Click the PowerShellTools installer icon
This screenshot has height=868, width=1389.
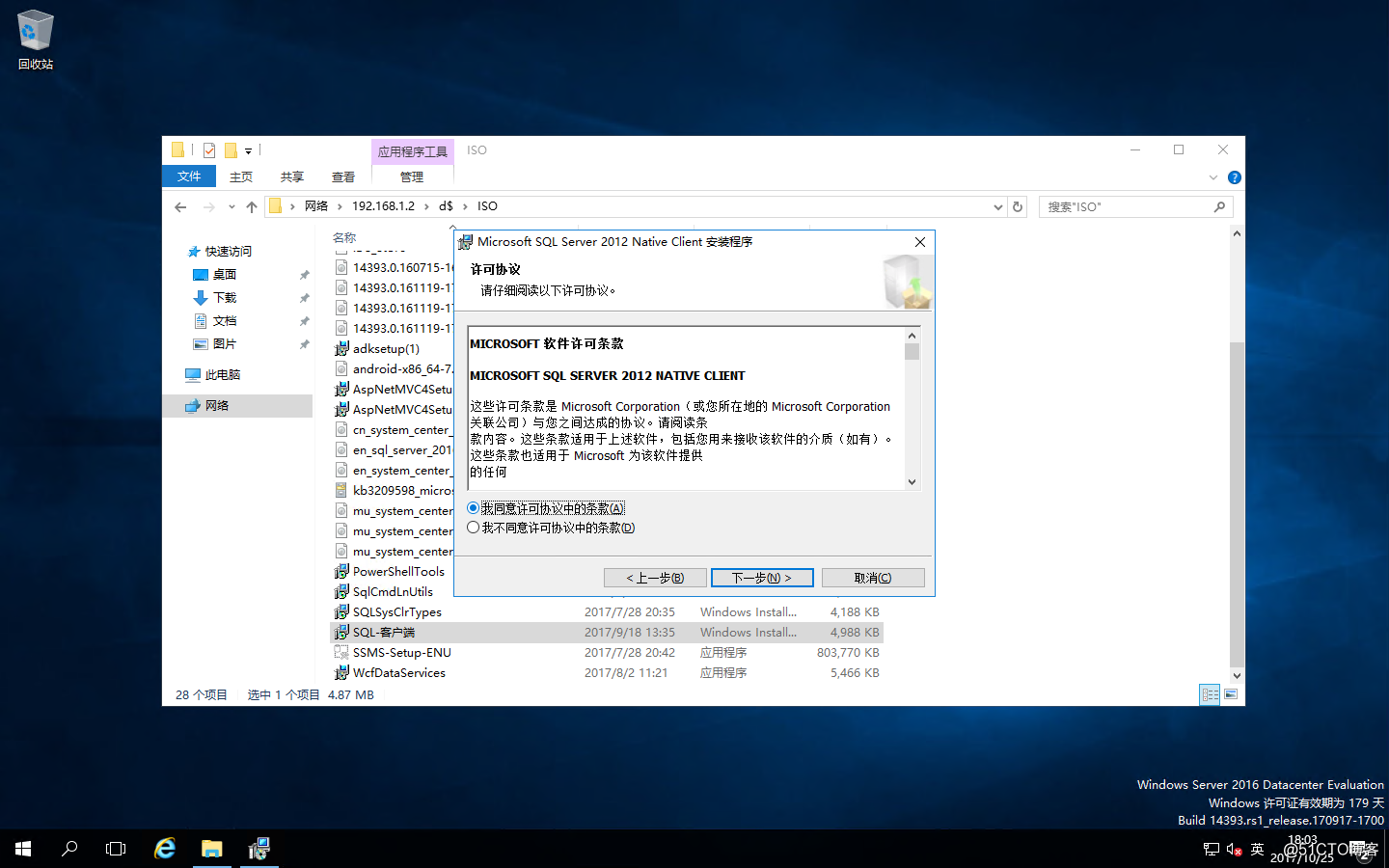tap(341, 572)
